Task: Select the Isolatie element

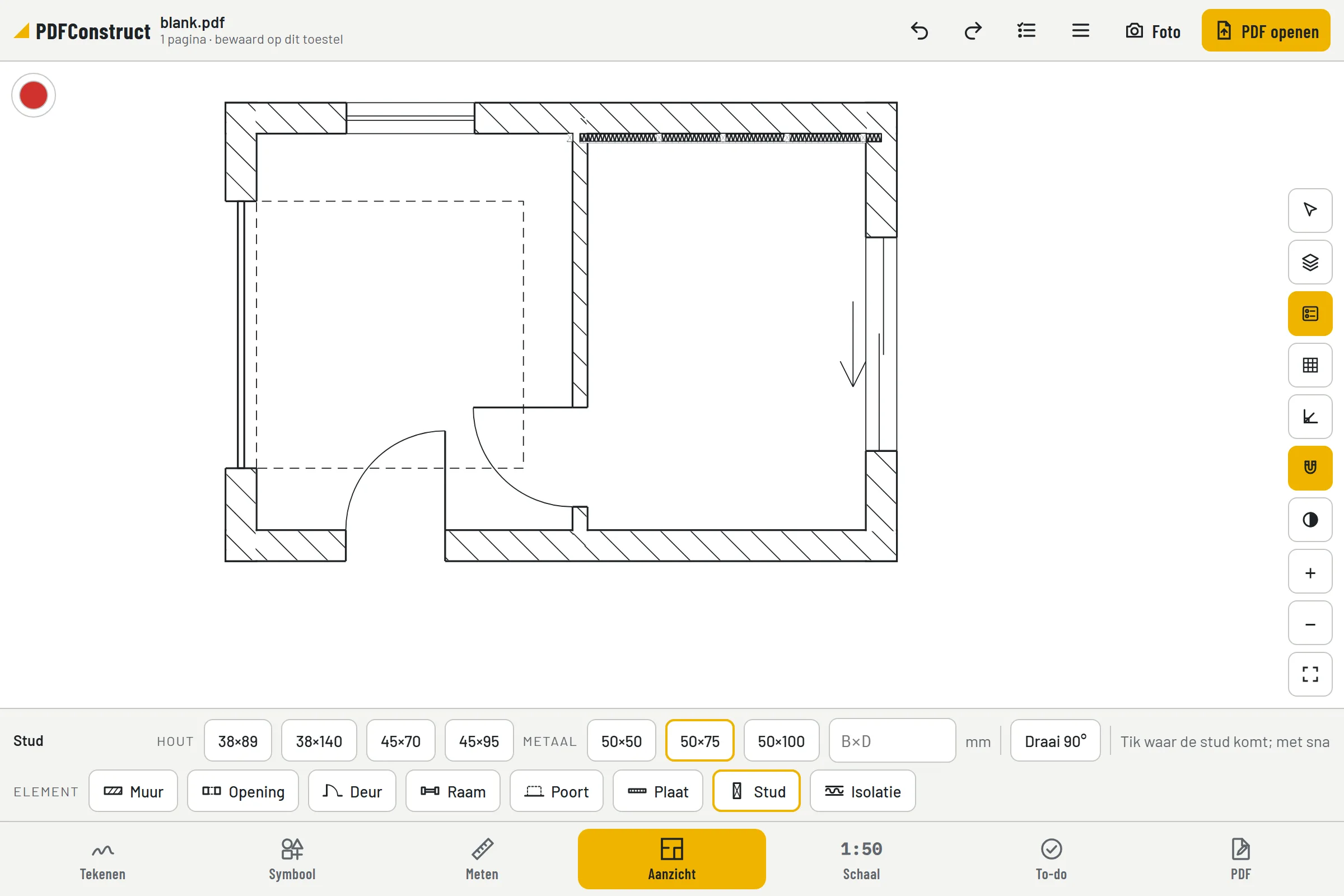Action: click(862, 791)
